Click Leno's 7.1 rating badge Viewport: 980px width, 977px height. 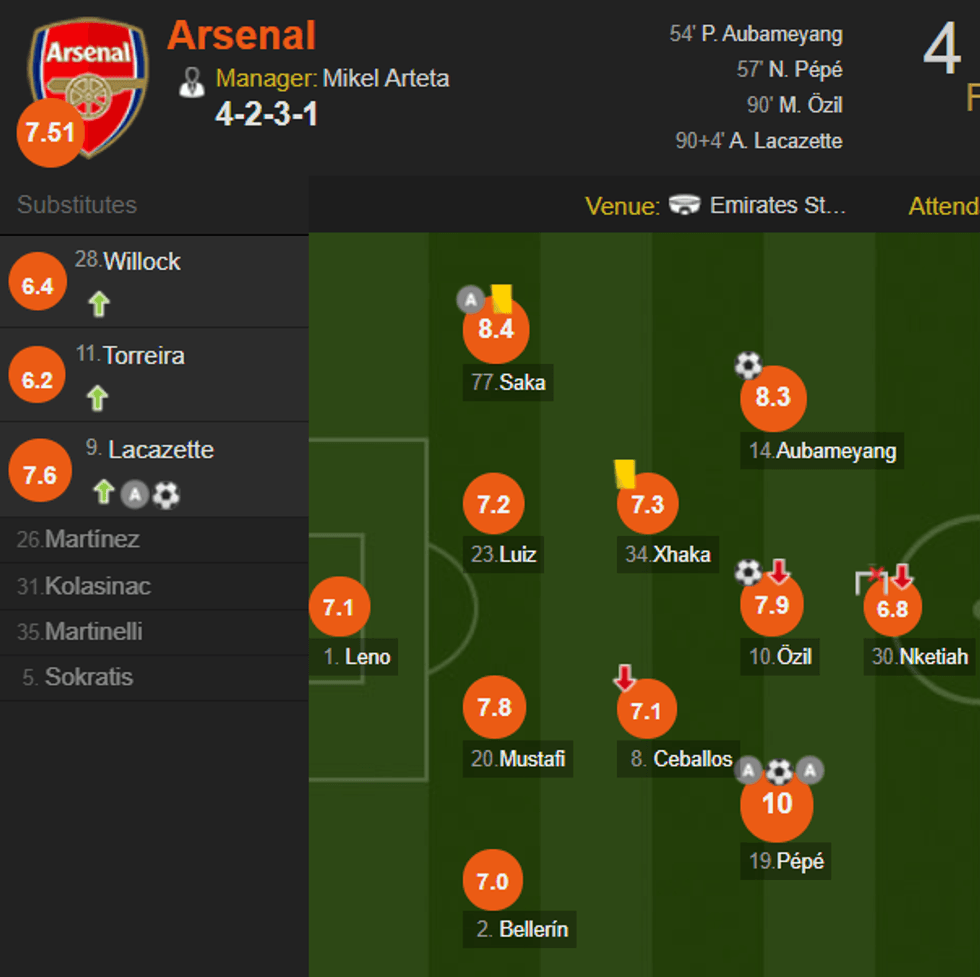pos(339,607)
